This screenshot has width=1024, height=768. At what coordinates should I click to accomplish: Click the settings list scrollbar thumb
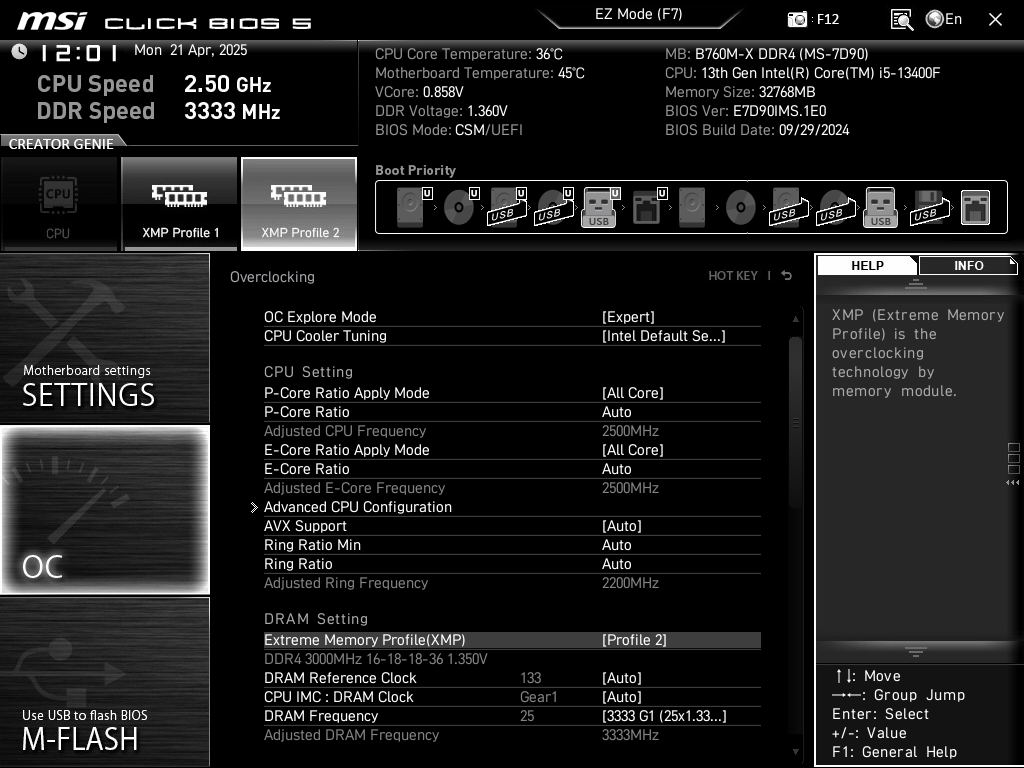tap(795, 423)
